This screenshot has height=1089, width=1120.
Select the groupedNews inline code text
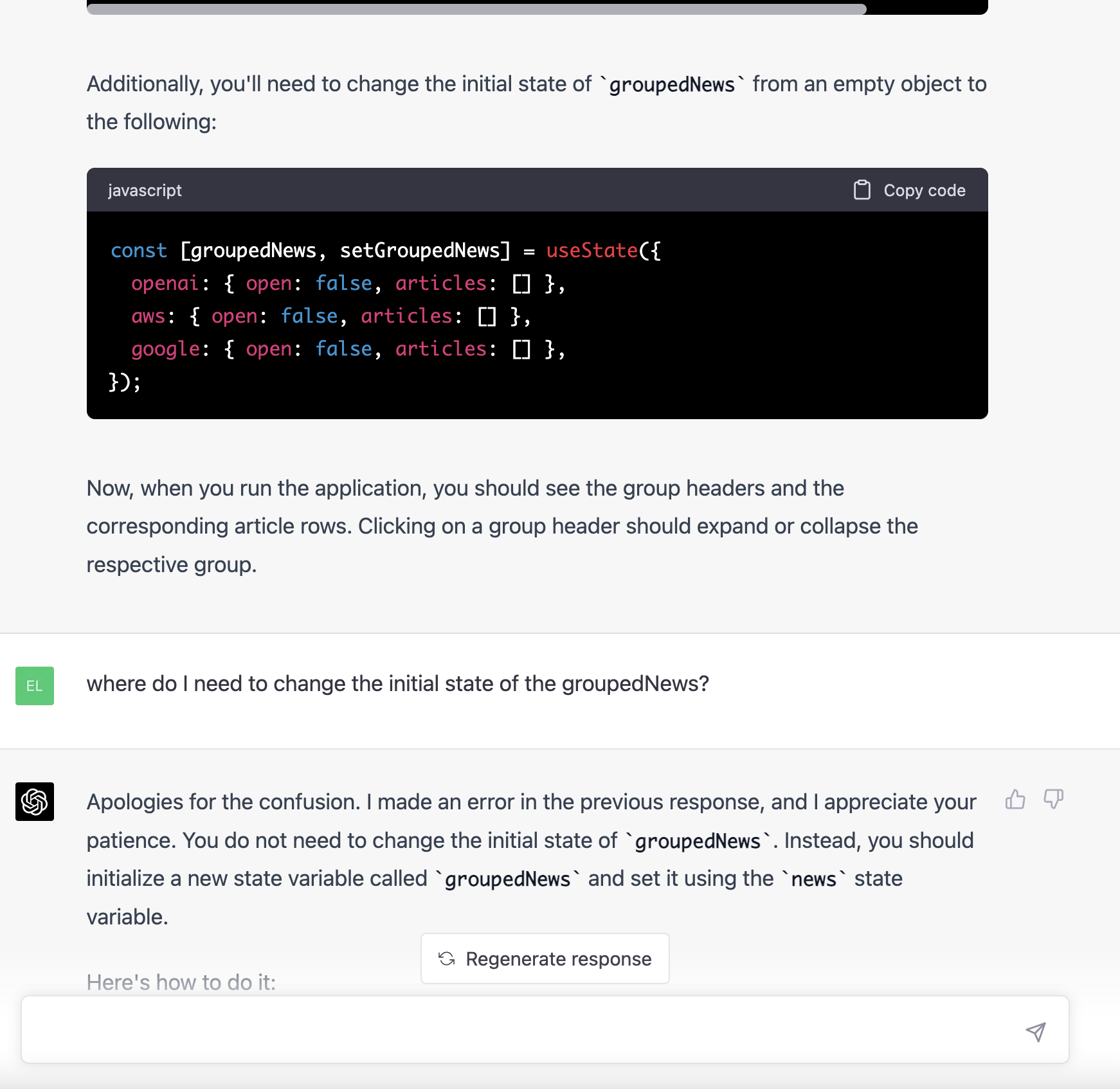click(x=673, y=84)
